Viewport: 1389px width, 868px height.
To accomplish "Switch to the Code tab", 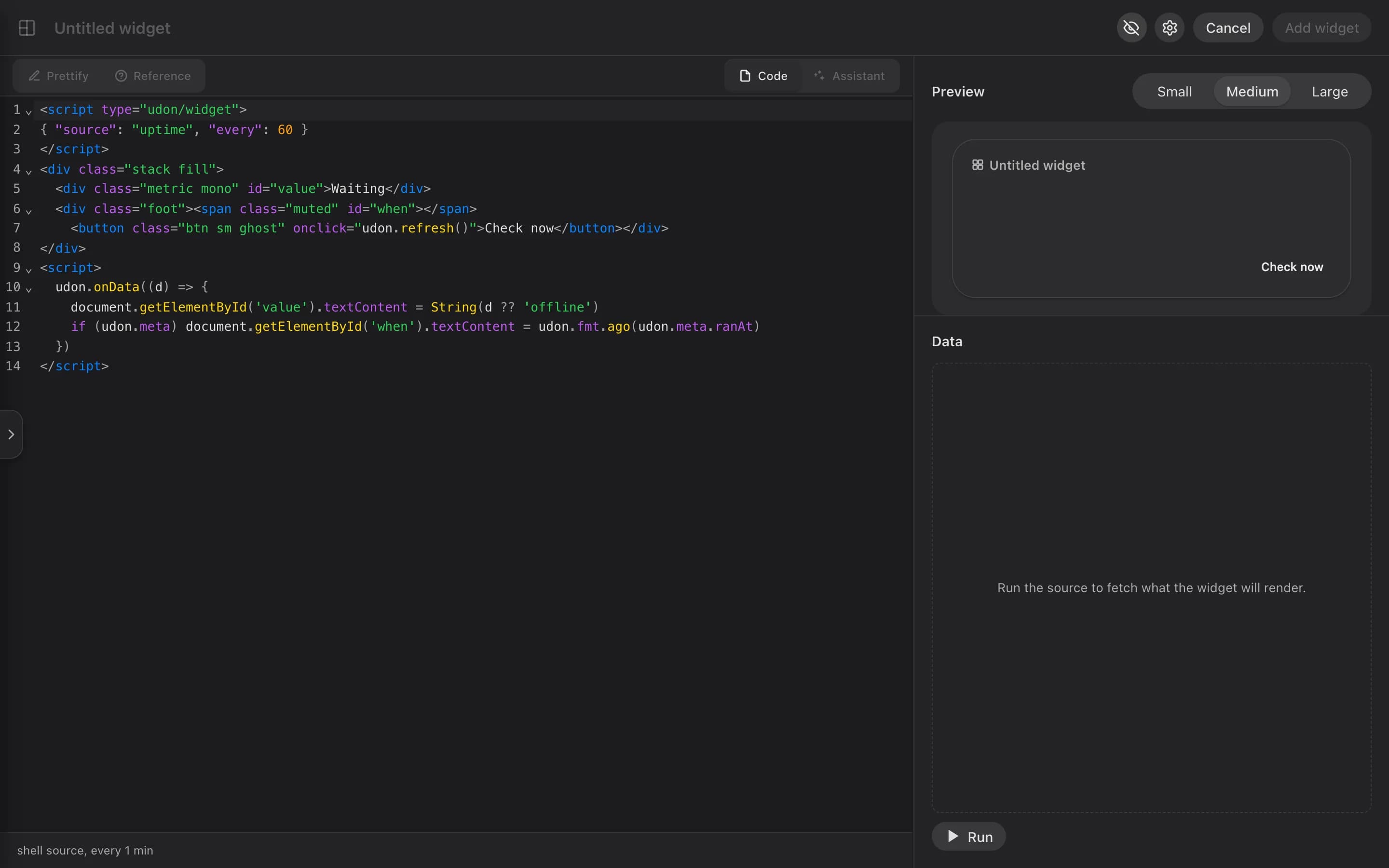I will [763, 76].
